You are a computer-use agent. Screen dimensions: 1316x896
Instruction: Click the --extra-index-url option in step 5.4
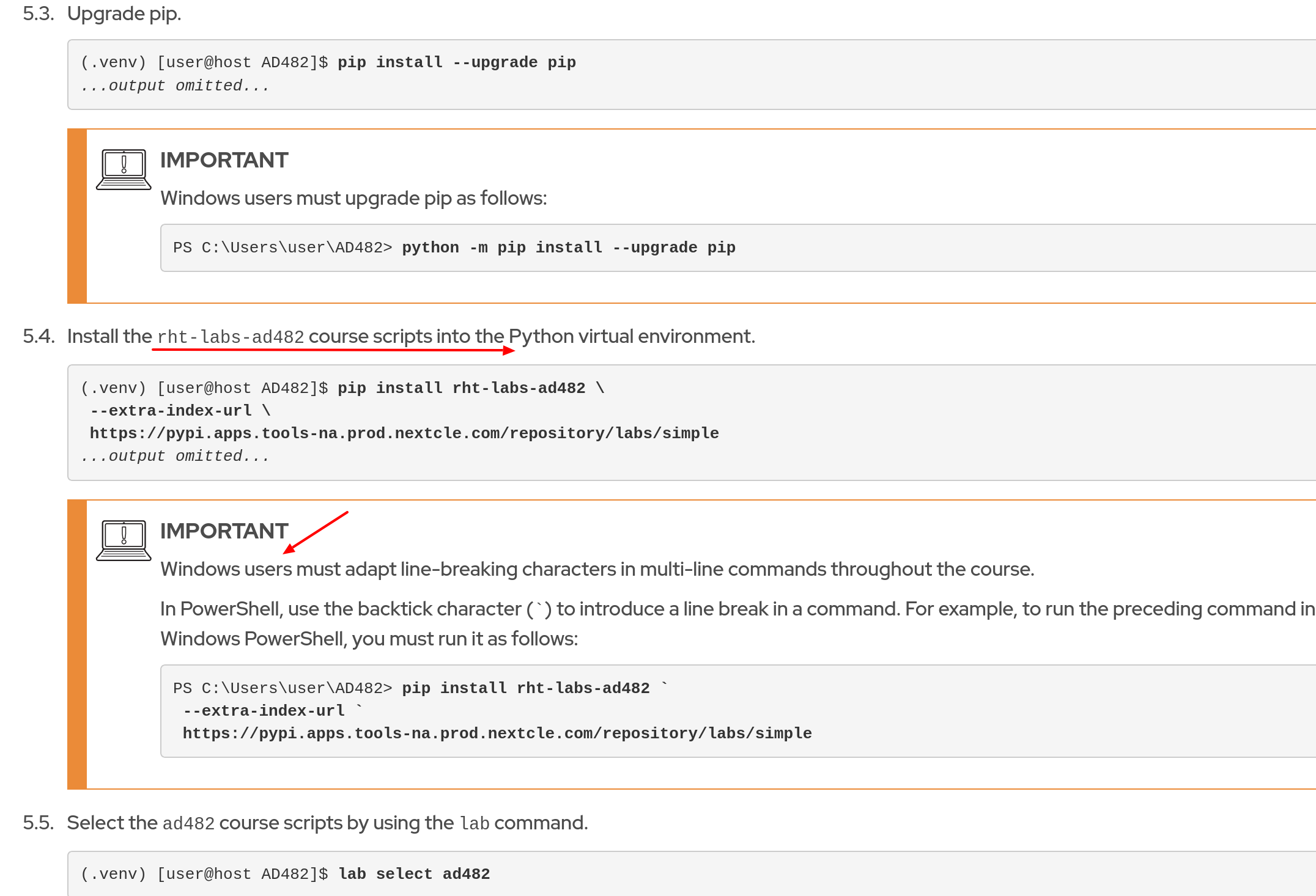(x=171, y=409)
